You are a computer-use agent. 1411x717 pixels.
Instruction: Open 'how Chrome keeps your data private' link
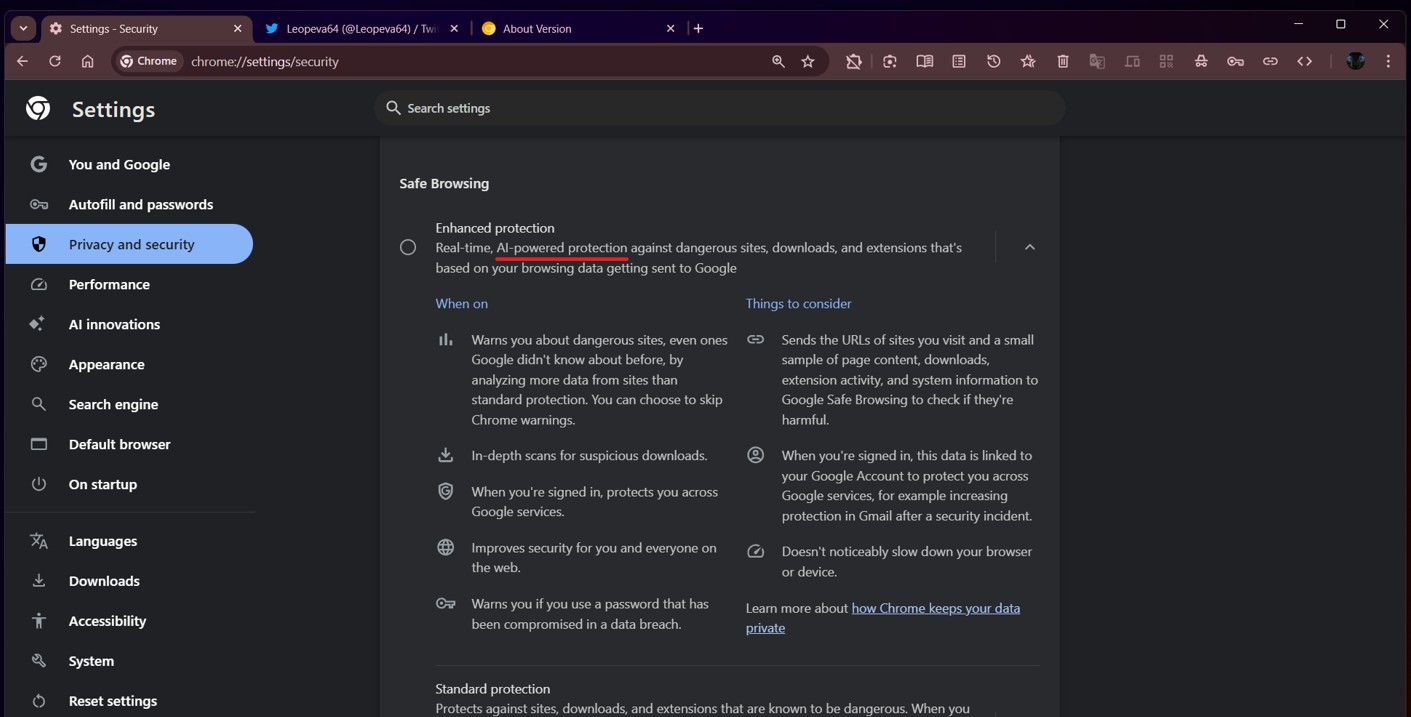click(x=883, y=618)
